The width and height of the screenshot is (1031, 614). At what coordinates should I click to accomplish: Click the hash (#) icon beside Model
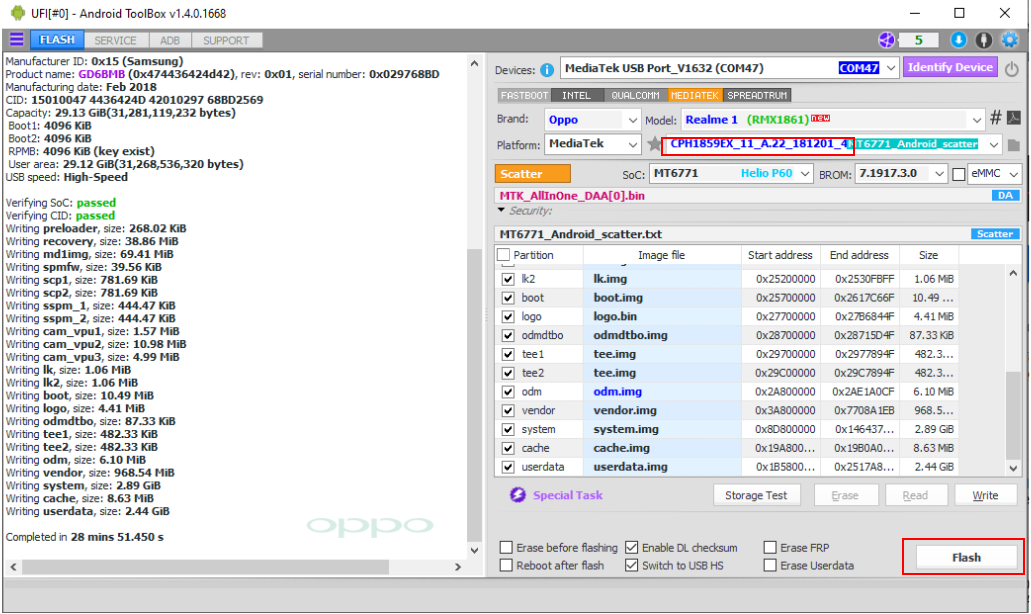[996, 118]
